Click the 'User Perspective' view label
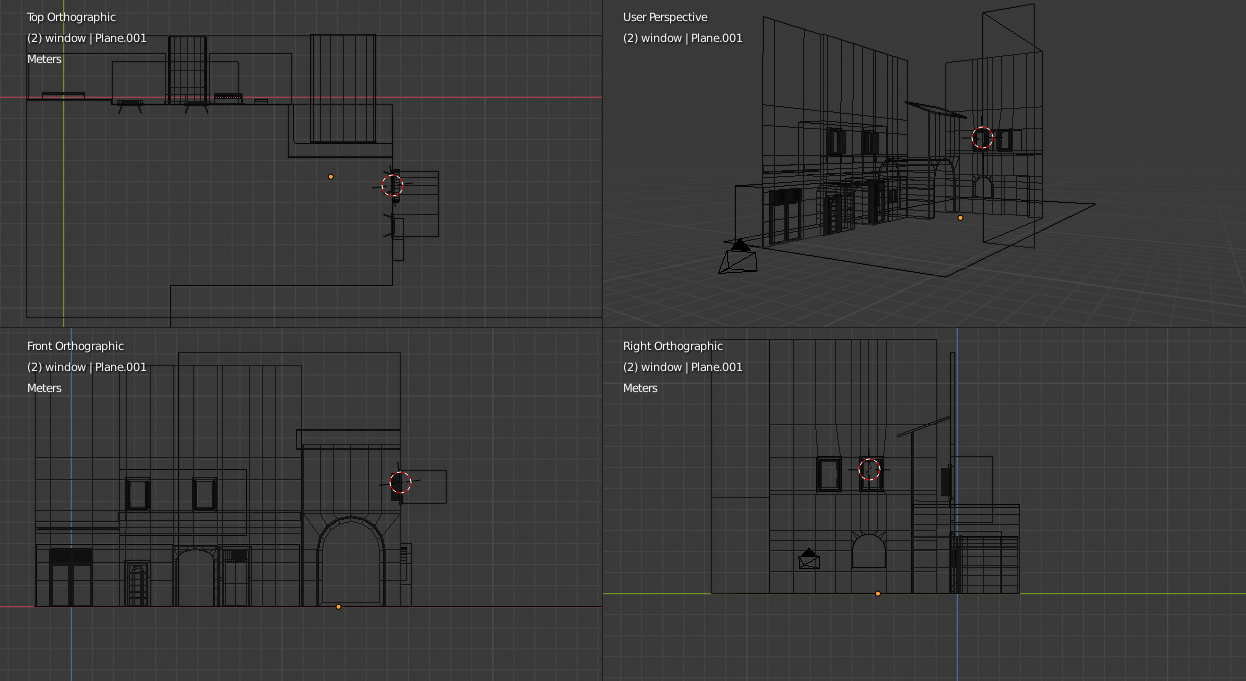 [x=665, y=17]
